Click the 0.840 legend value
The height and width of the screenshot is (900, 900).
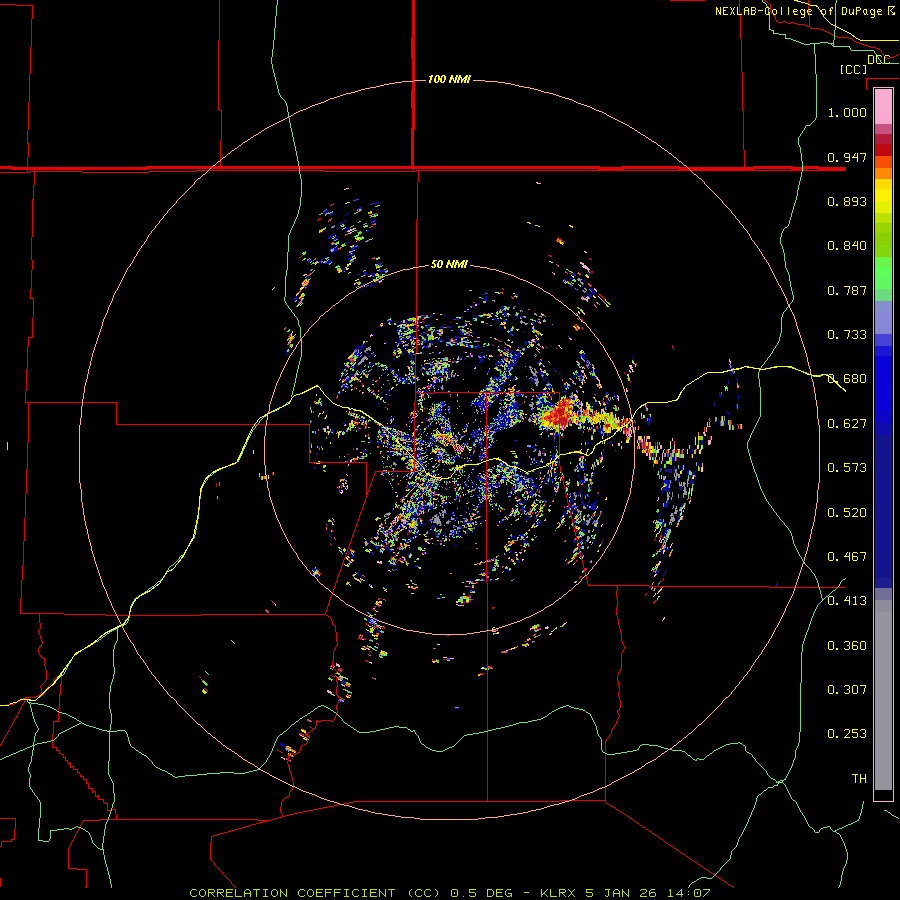point(847,246)
